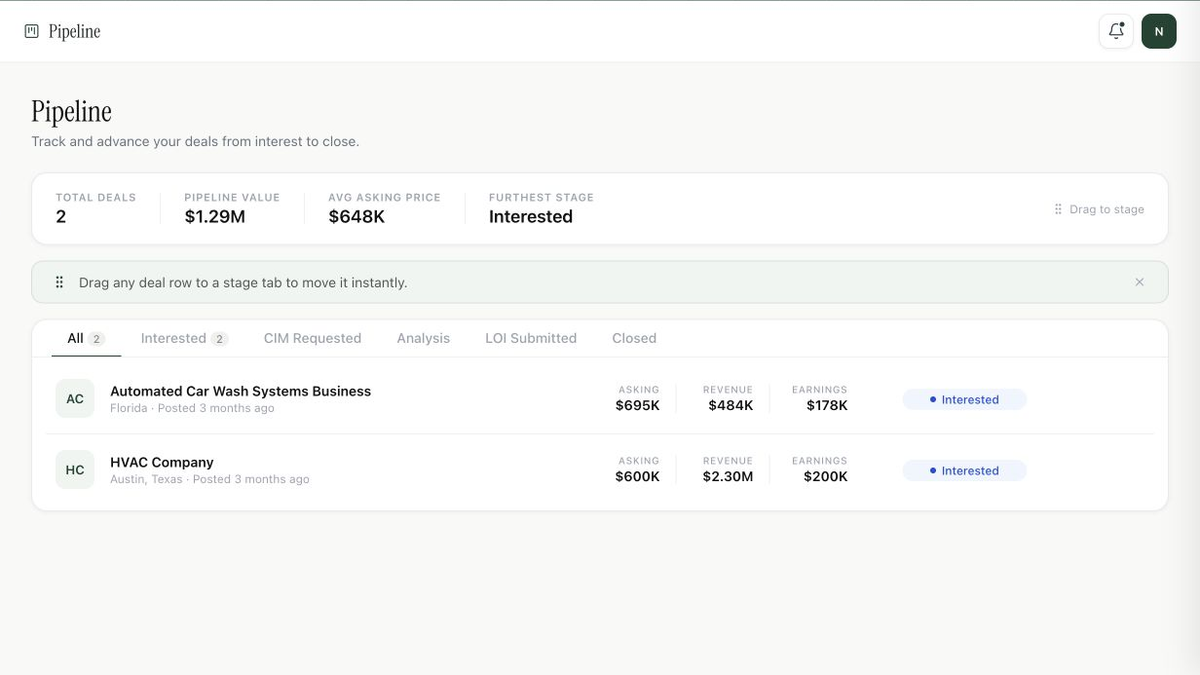Click the 'Track and advance your deals' subtitle
The image size is (1200, 675).
pos(195,141)
